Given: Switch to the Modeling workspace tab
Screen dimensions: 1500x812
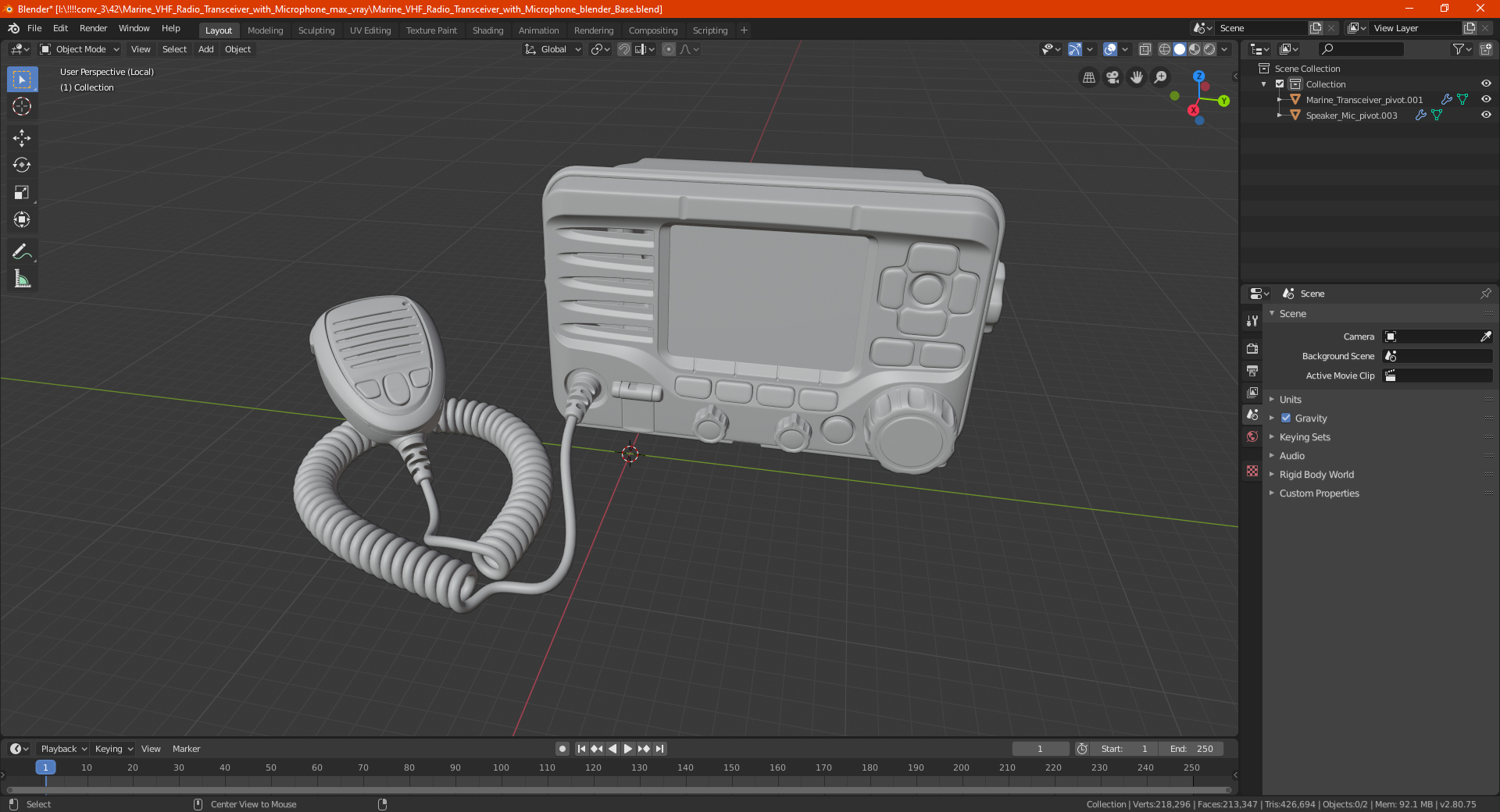Looking at the screenshot, I should [x=265, y=30].
